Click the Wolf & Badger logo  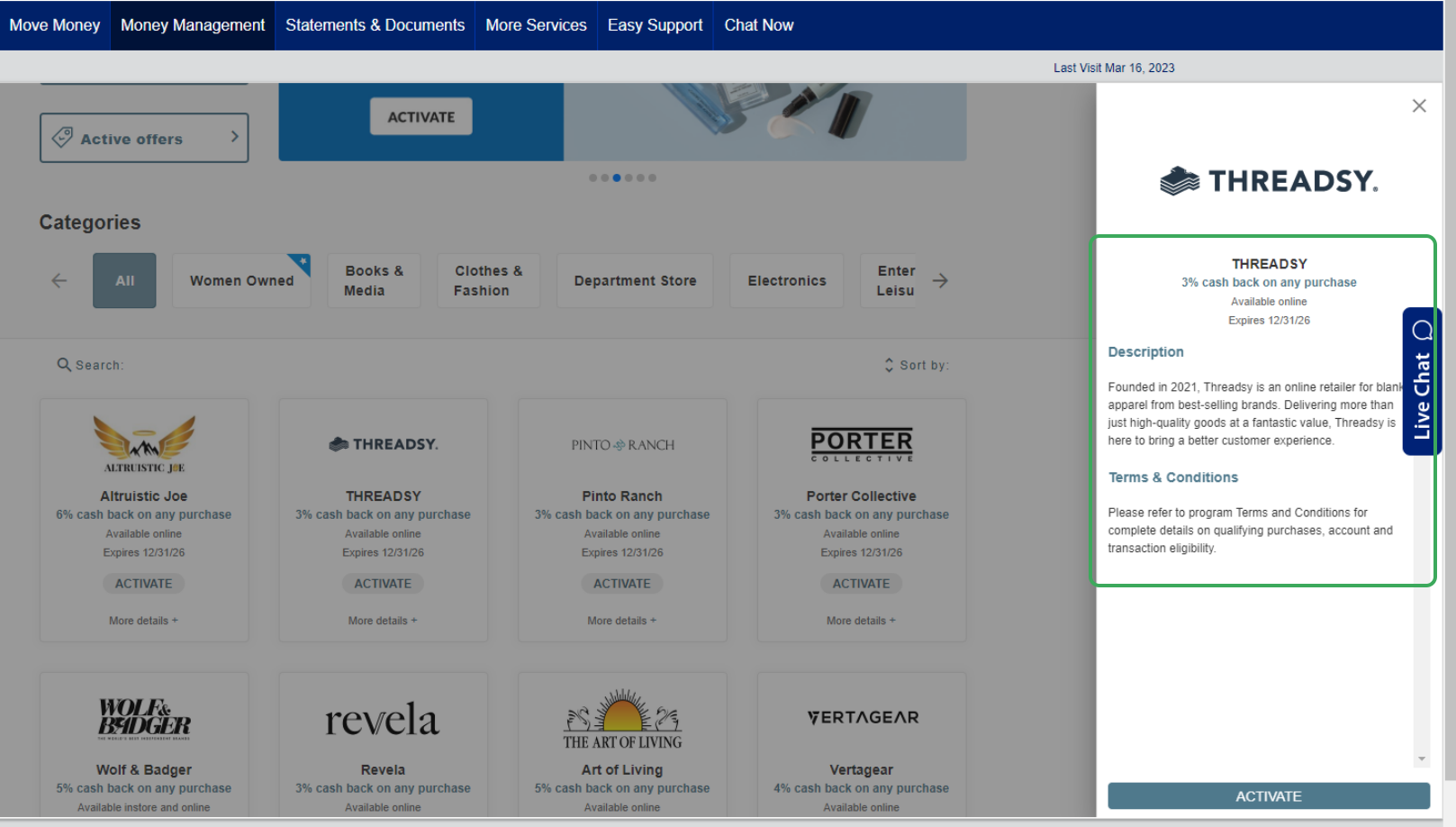[144, 719]
